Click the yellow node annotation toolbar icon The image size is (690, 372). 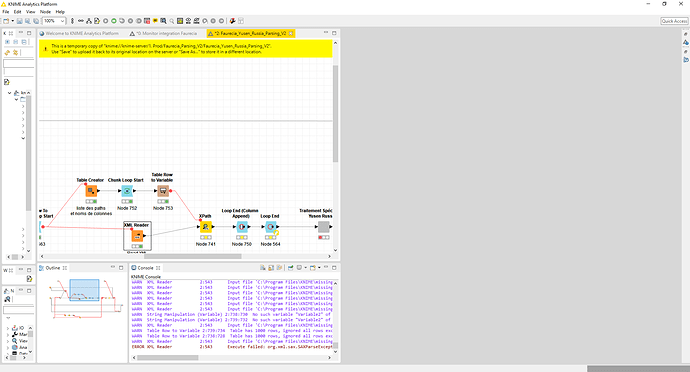(x=155, y=21)
